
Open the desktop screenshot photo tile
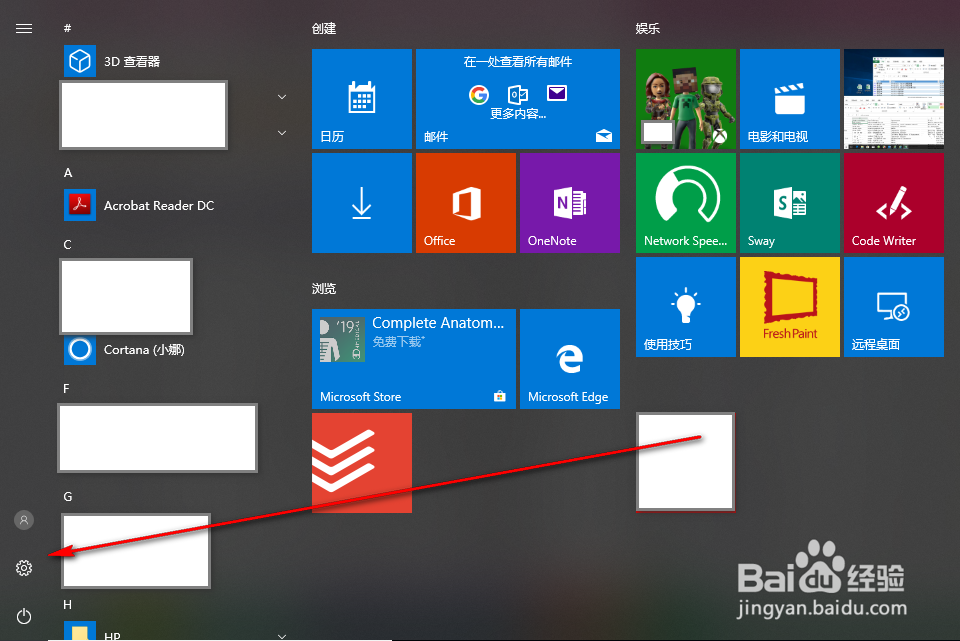pos(894,99)
